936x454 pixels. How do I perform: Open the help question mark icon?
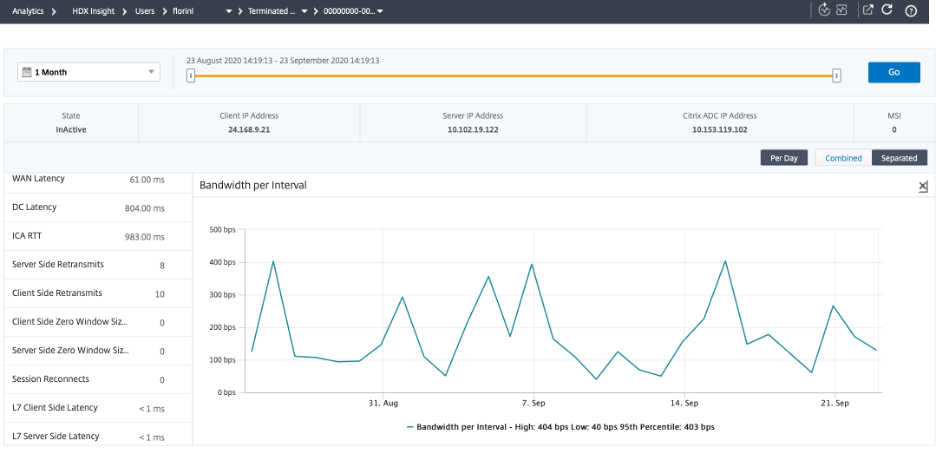[911, 10]
